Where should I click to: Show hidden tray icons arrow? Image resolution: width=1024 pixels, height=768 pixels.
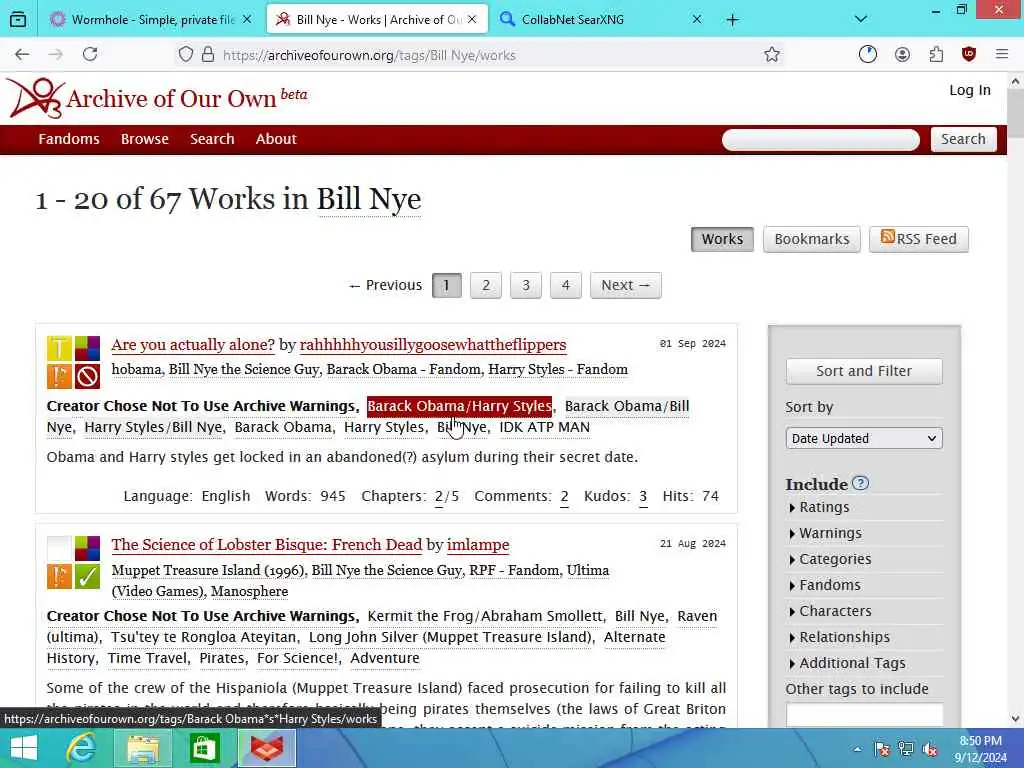pyautogui.click(x=857, y=750)
